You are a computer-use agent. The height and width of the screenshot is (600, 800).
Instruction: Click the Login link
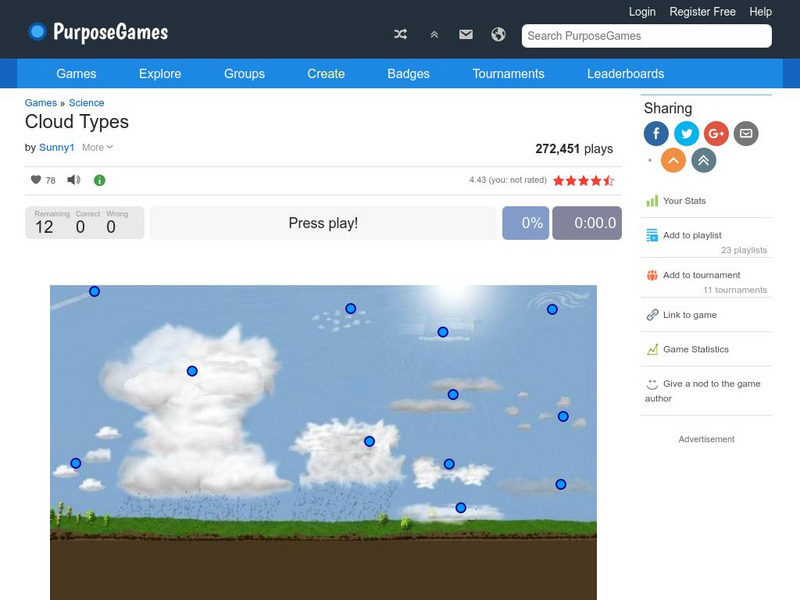[x=641, y=11]
